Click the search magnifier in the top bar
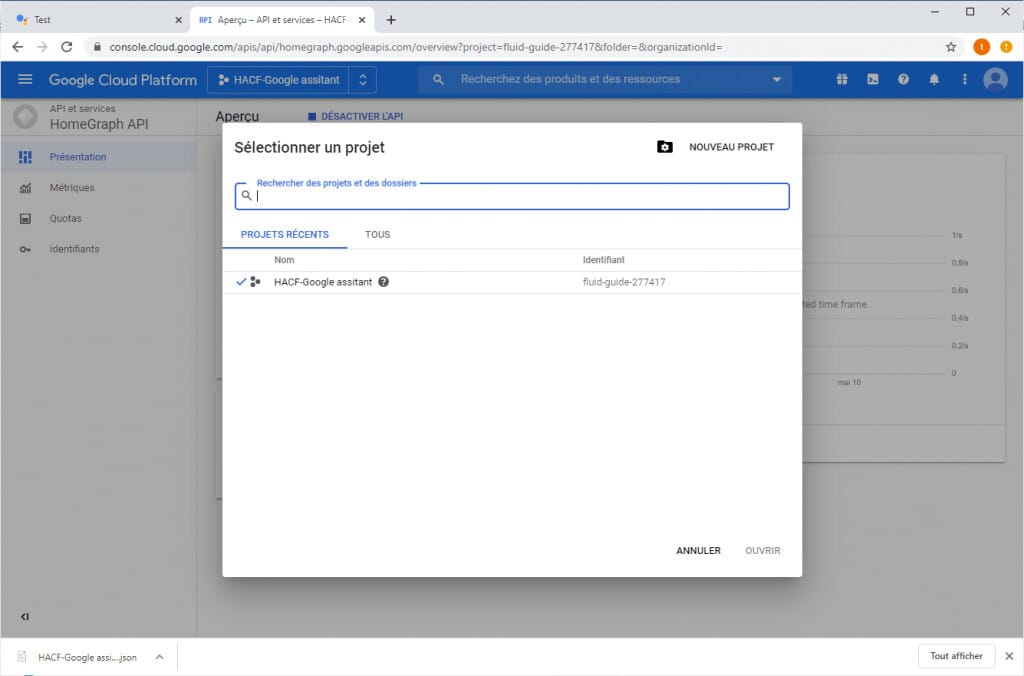Viewport: 1024px width, 676px height. pyautogui.click(x=438, y=80)
